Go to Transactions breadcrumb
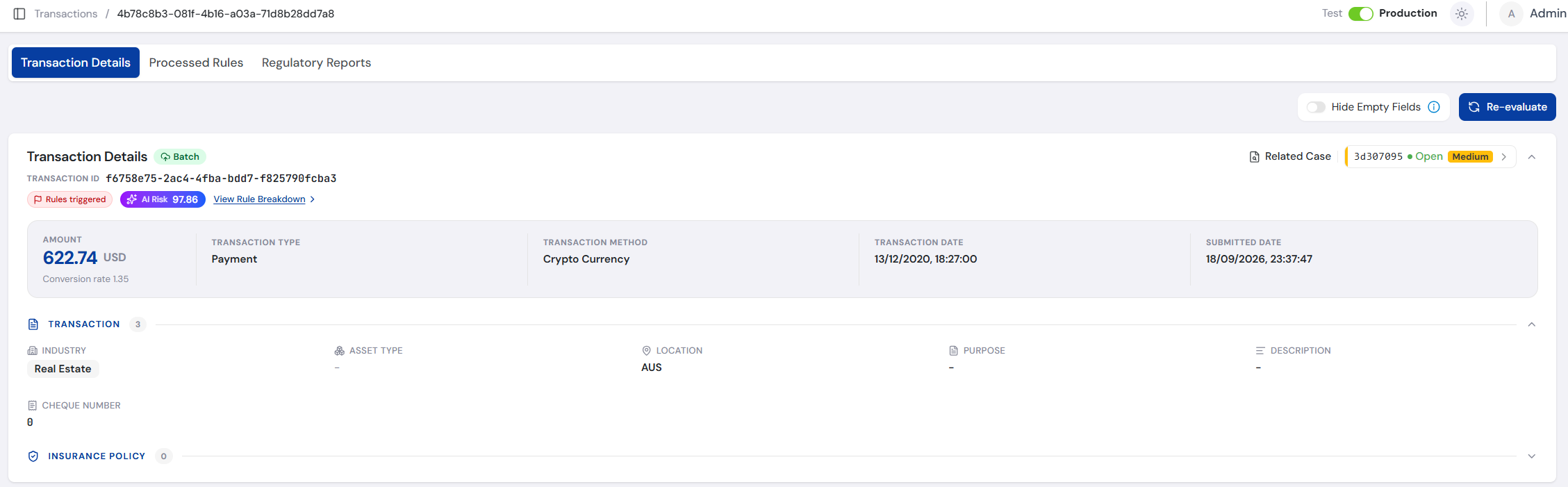The width and height of the screenshot is (1568, 487). 66,14
